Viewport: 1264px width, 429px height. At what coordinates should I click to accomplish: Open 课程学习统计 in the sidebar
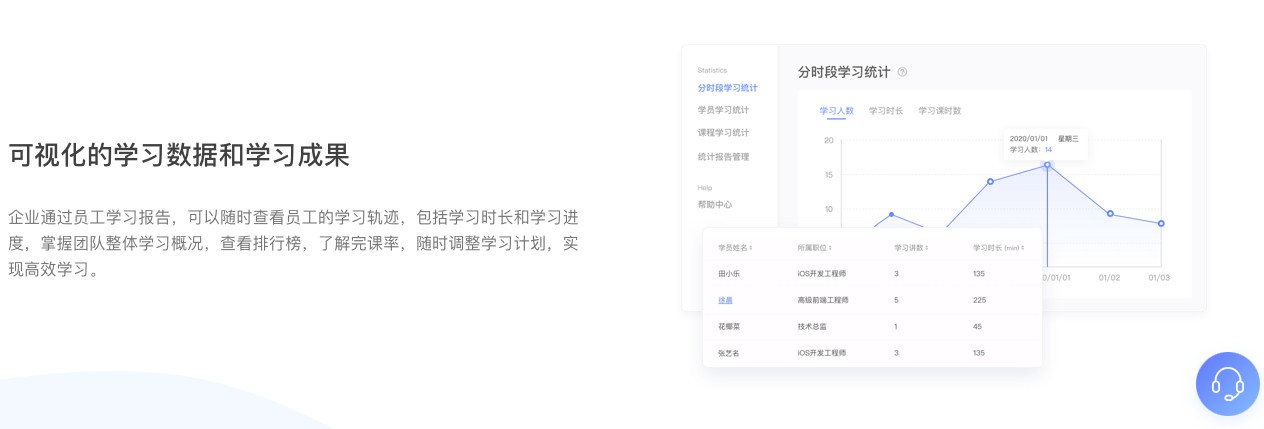(x=723, y=133)
